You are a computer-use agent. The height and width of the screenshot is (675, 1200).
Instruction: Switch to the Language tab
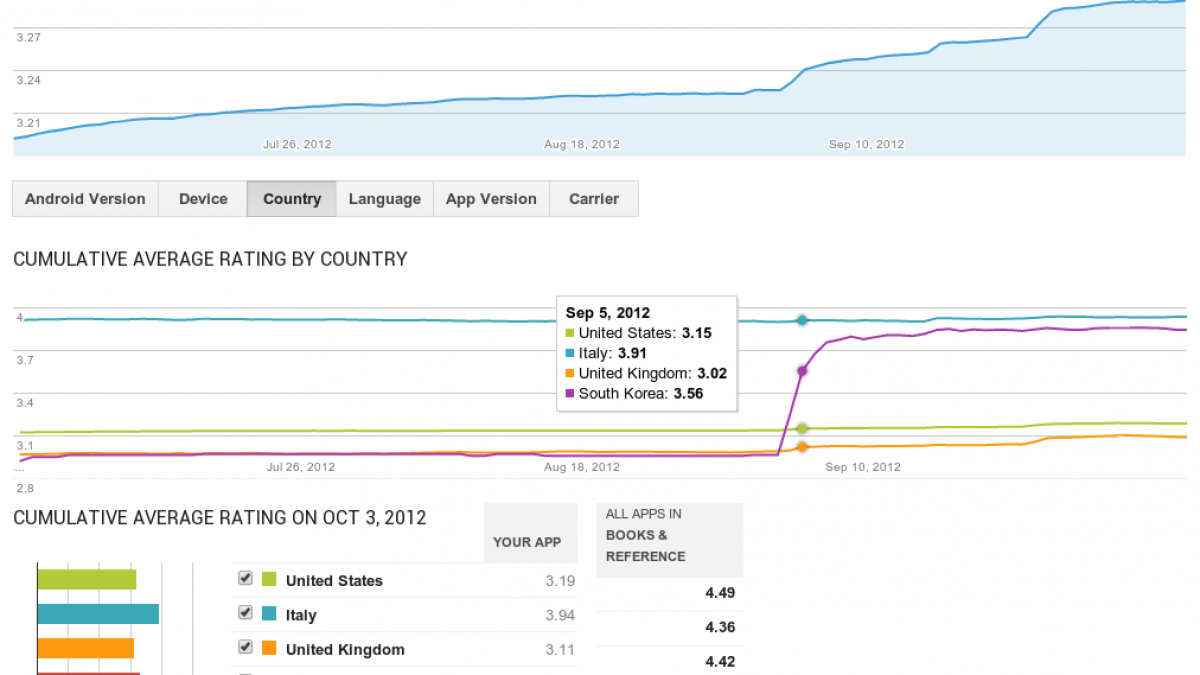coord(384,199)
